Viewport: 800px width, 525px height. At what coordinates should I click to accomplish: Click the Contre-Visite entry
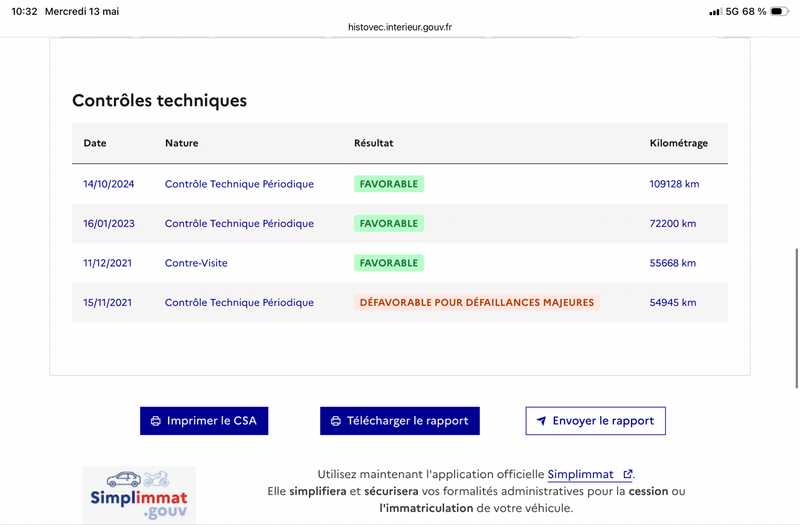196,263
